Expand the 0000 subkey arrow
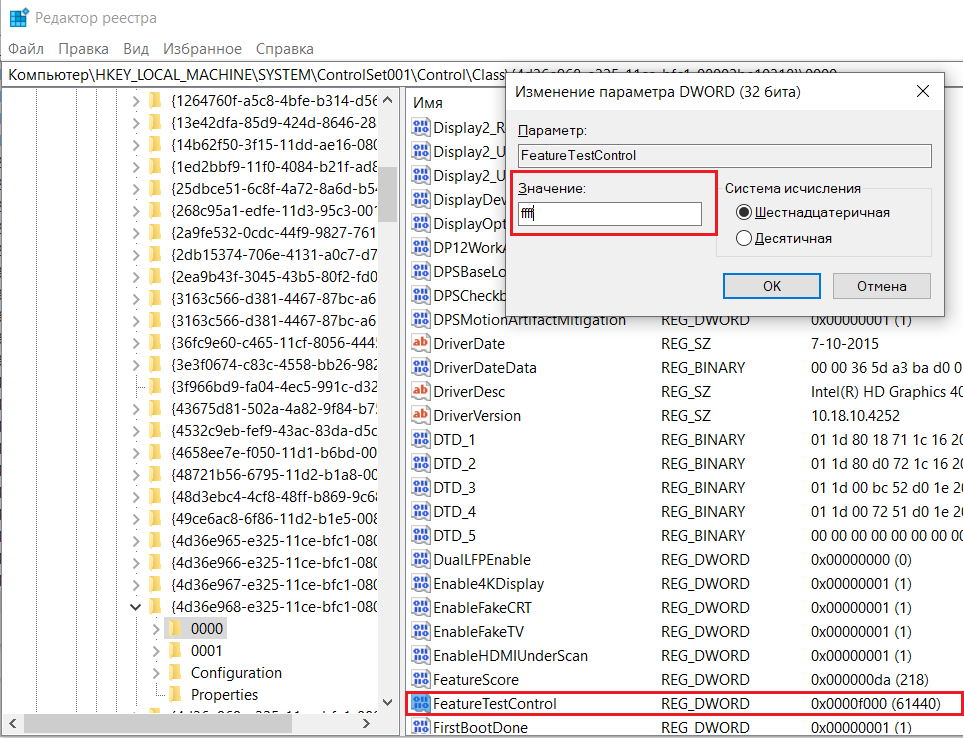This screenshot has height=738, width=964. point(156,629)
